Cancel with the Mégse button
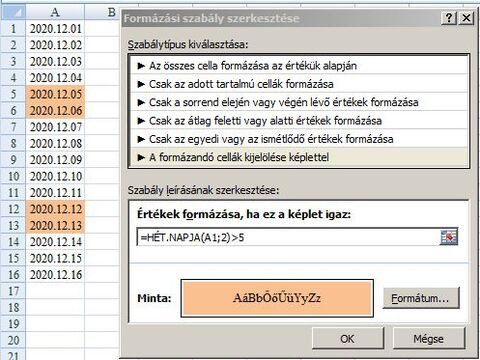This screenshot has width=480, height=360. click(429, 339)
